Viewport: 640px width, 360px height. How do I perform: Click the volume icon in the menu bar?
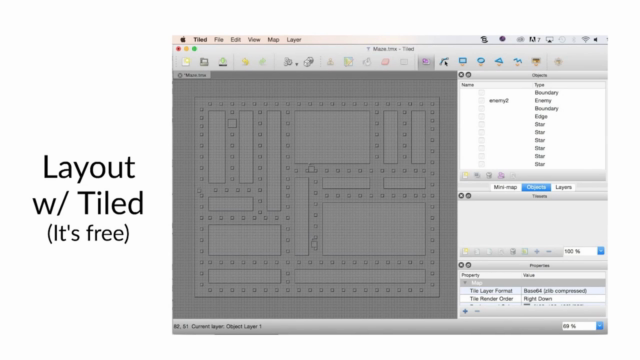[x=596, y=40]
